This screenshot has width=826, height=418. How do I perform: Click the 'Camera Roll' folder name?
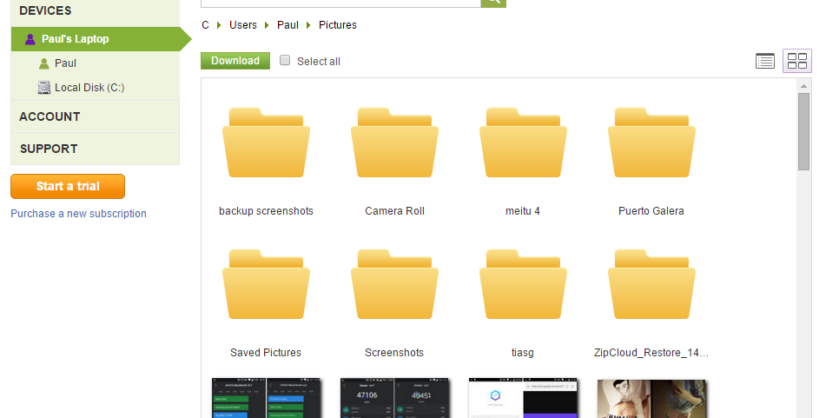395,211
